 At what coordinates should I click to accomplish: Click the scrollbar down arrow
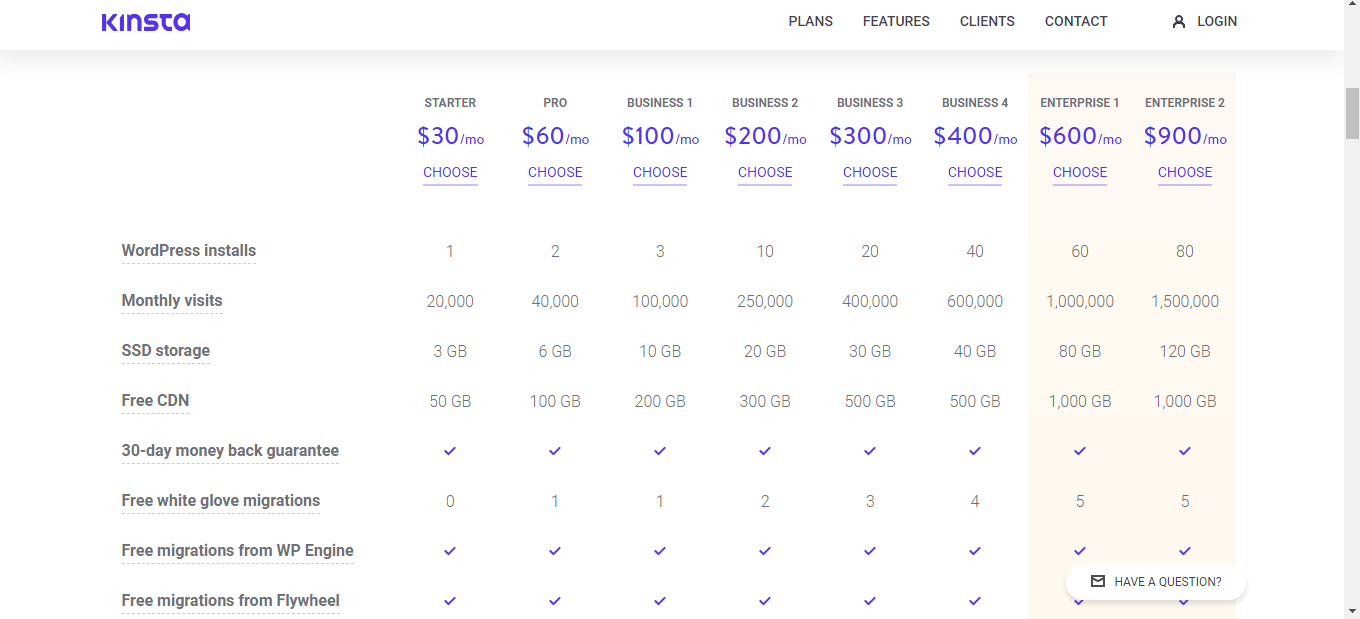pyautogui.click(x=1352, y=610)
